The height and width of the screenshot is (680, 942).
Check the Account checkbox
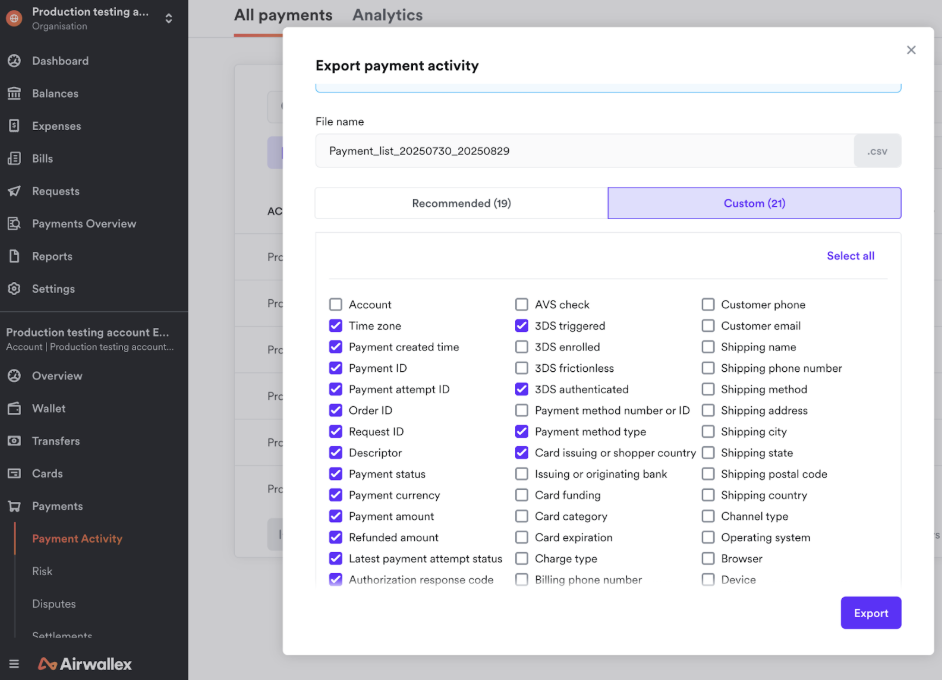coord(336,305)
